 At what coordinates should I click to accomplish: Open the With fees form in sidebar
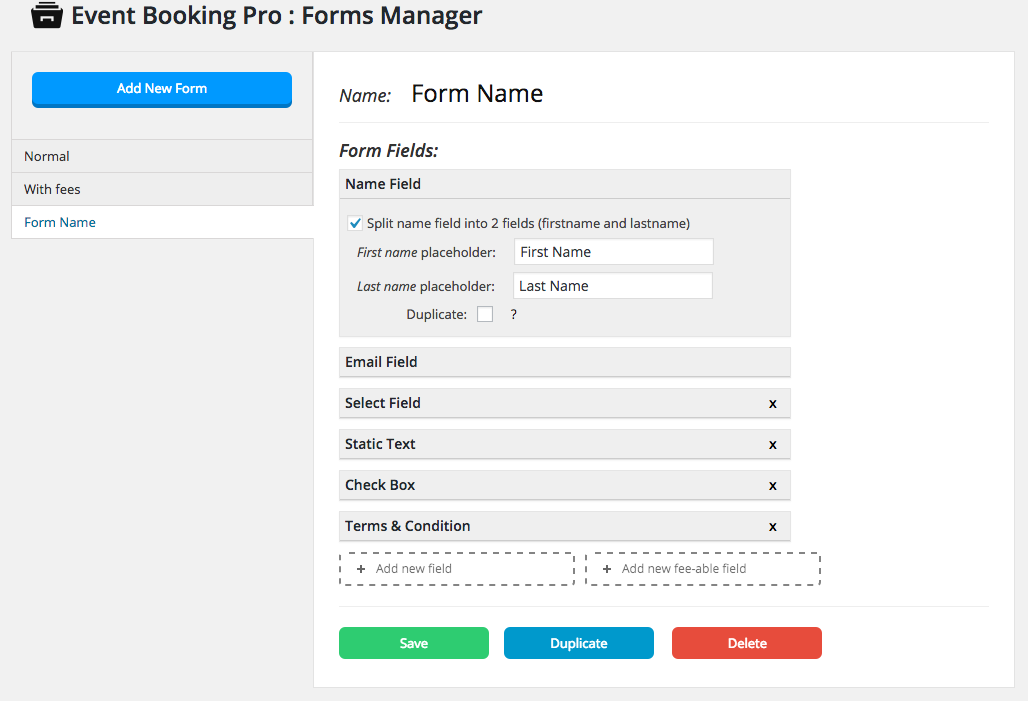click(x=162, y=189)
